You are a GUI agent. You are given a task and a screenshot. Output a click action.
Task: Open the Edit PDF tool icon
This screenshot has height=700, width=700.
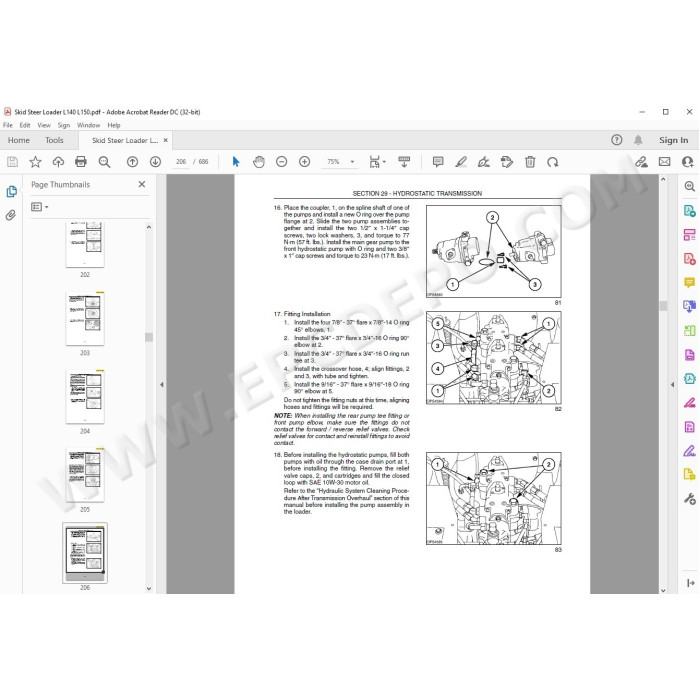(690, 234)
